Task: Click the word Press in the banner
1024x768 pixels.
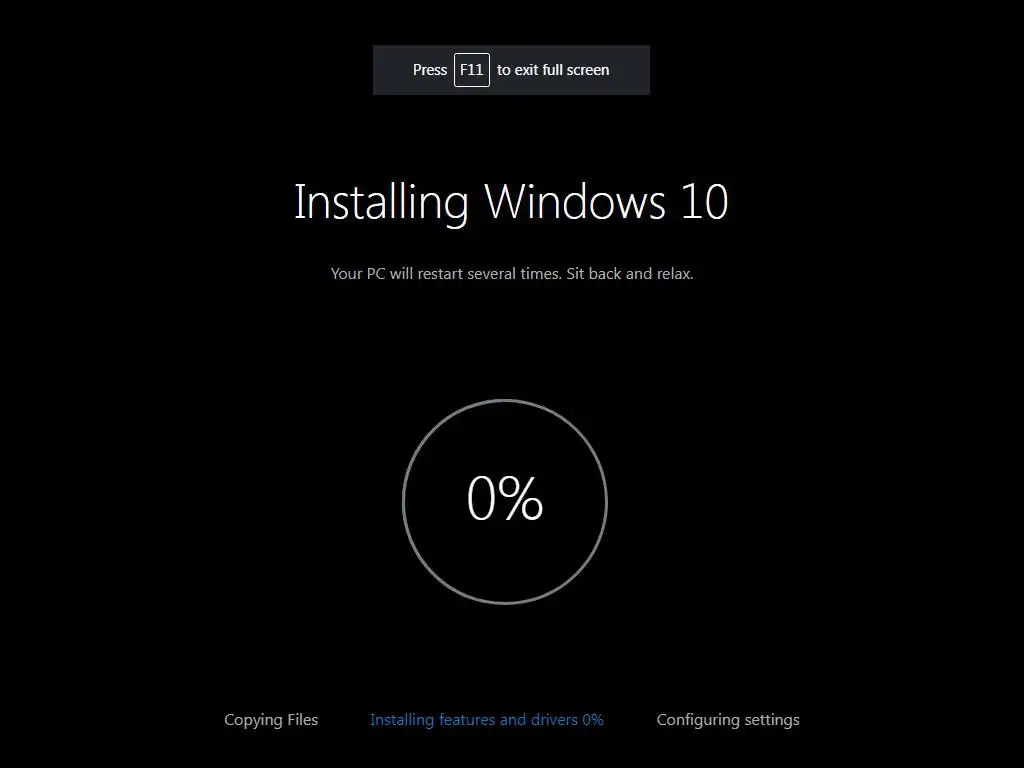Action: coord(430,70)
